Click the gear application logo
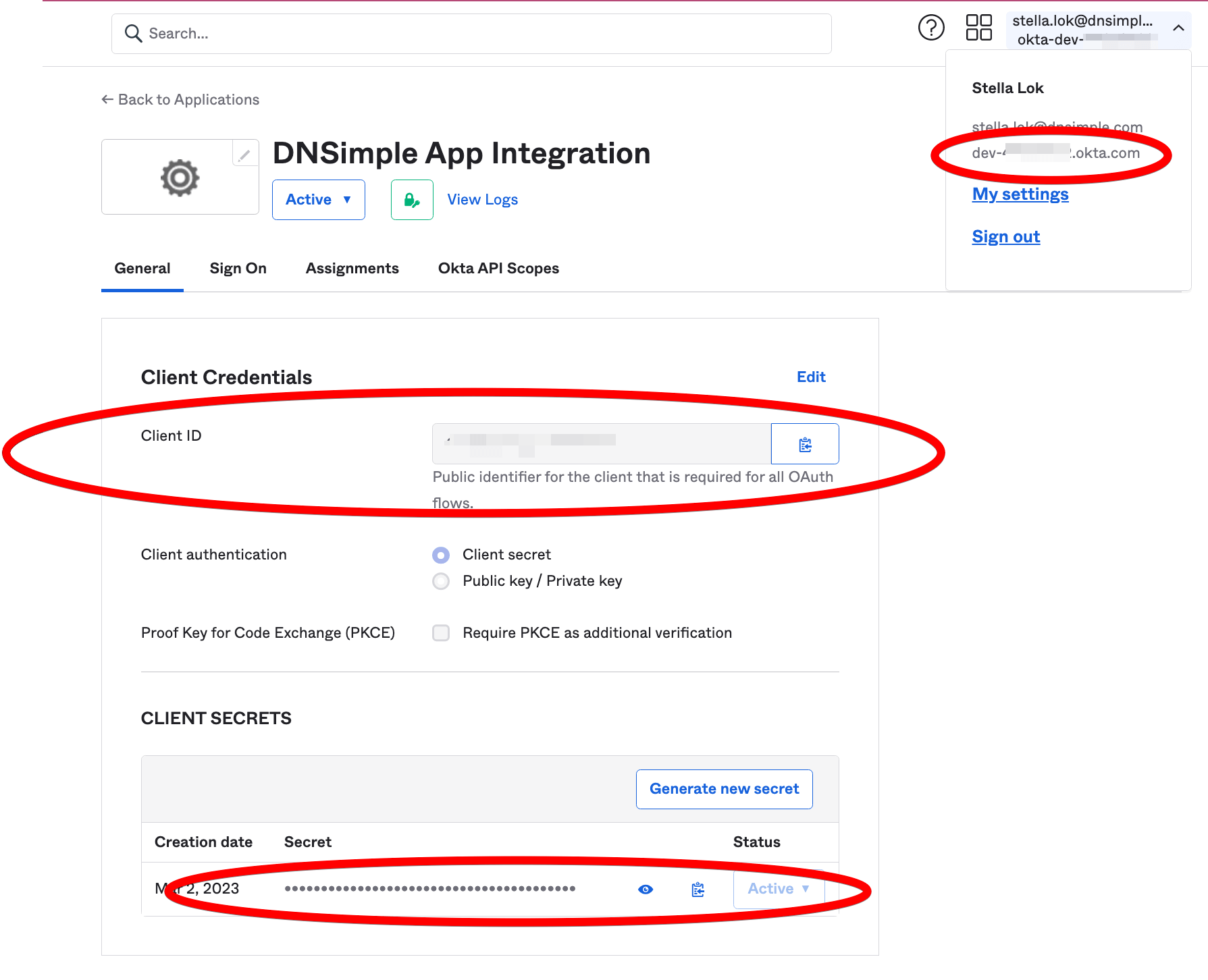The height and width of the screenshot is (980, 1208). 180,178
